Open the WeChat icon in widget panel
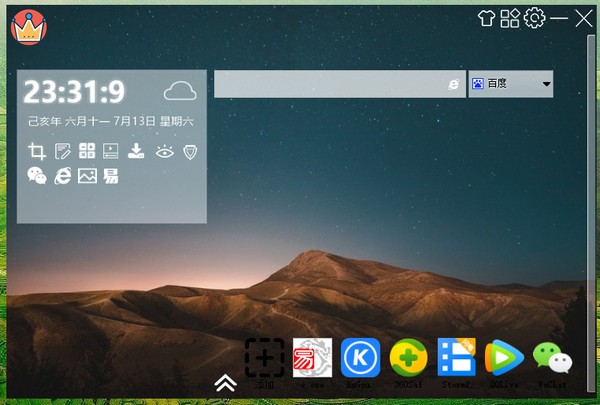The height and width of the screenshot is (405, 600). pyautogui.click(x=37, y=176)
